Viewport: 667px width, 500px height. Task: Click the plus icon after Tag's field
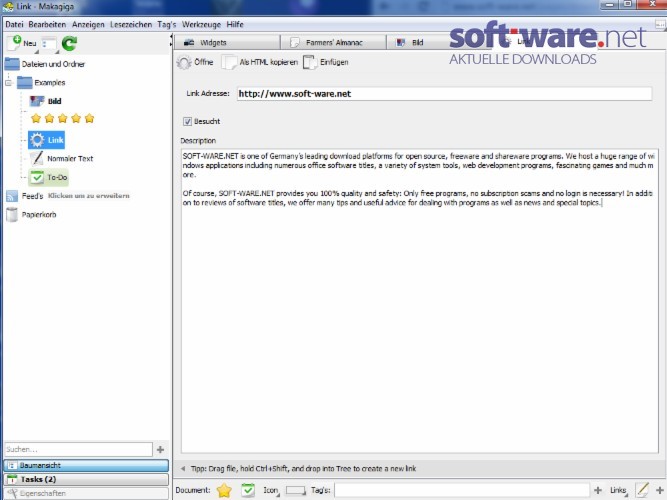pos(598,491)
